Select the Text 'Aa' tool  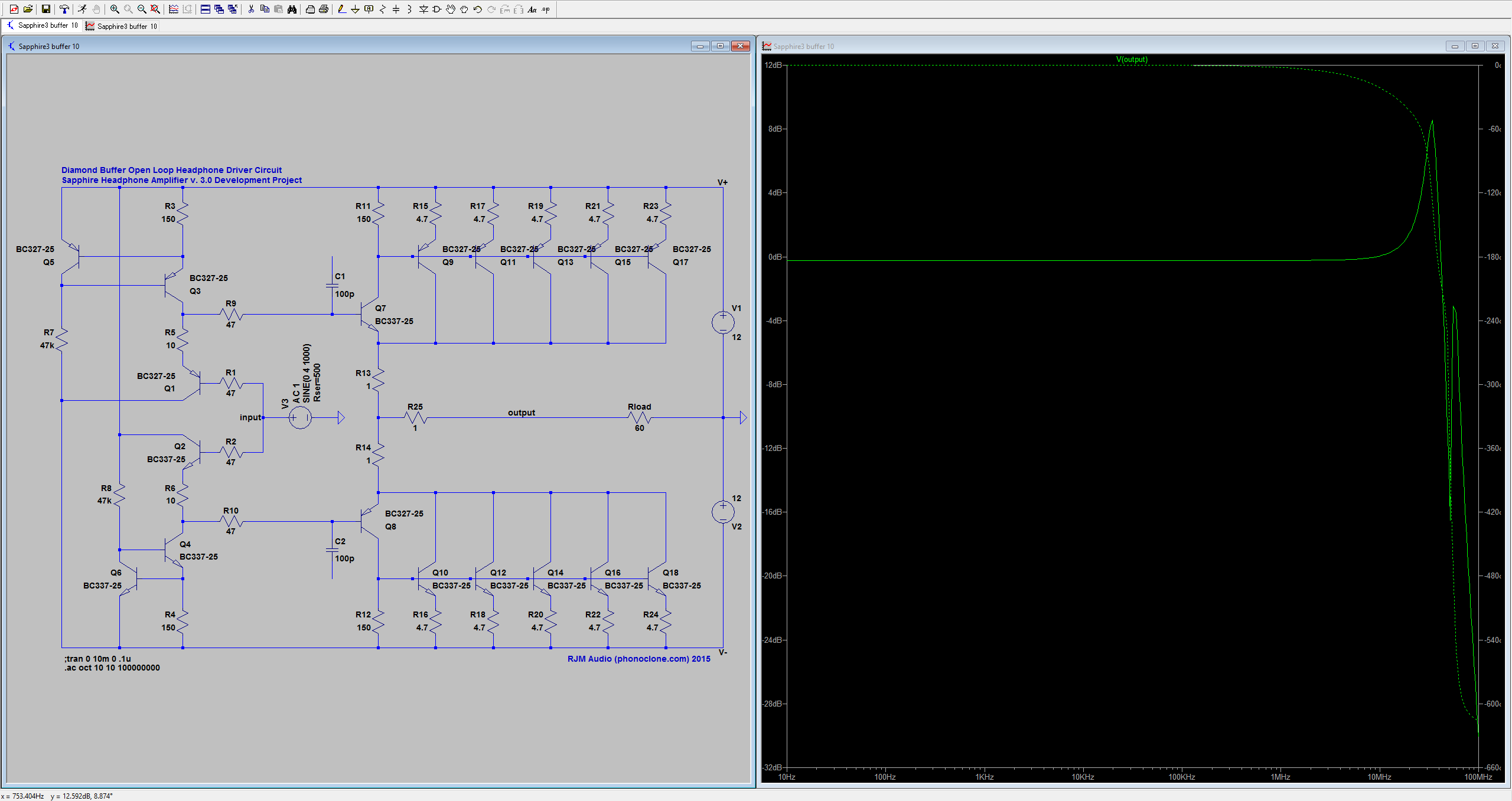point(532,9)
